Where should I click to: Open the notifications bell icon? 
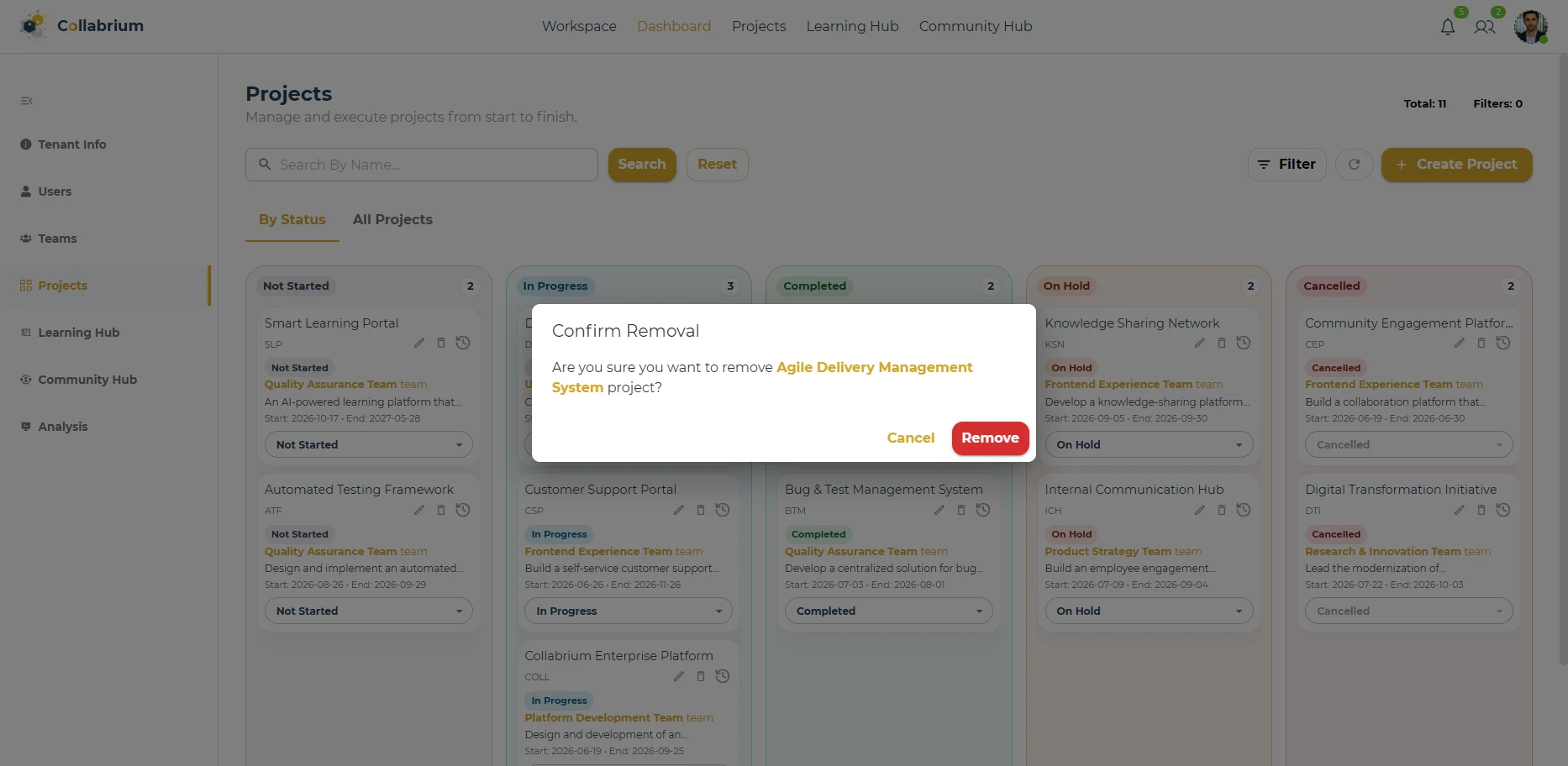click(x=1447, y=27)
